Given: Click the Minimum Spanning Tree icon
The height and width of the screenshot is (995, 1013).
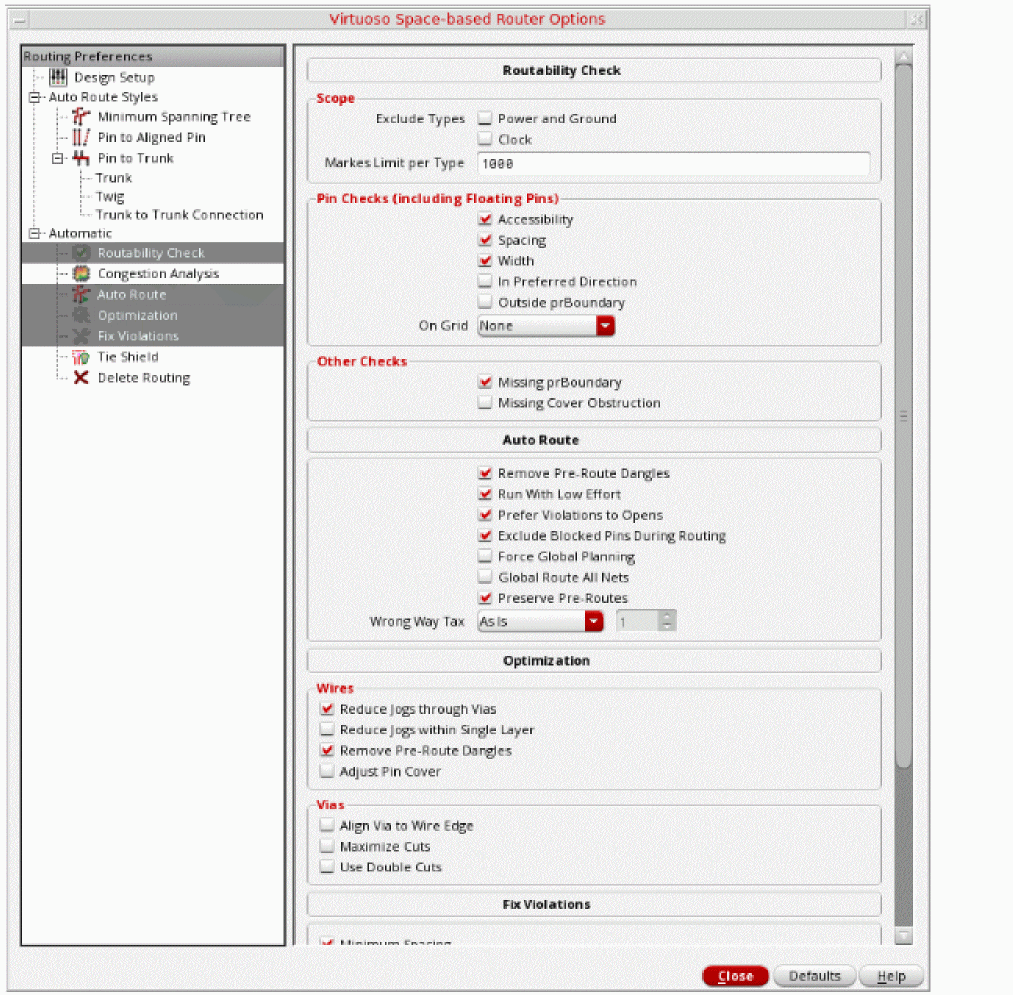Looking at the screenshot, I should pyautogui.click(x=81, y=117).
